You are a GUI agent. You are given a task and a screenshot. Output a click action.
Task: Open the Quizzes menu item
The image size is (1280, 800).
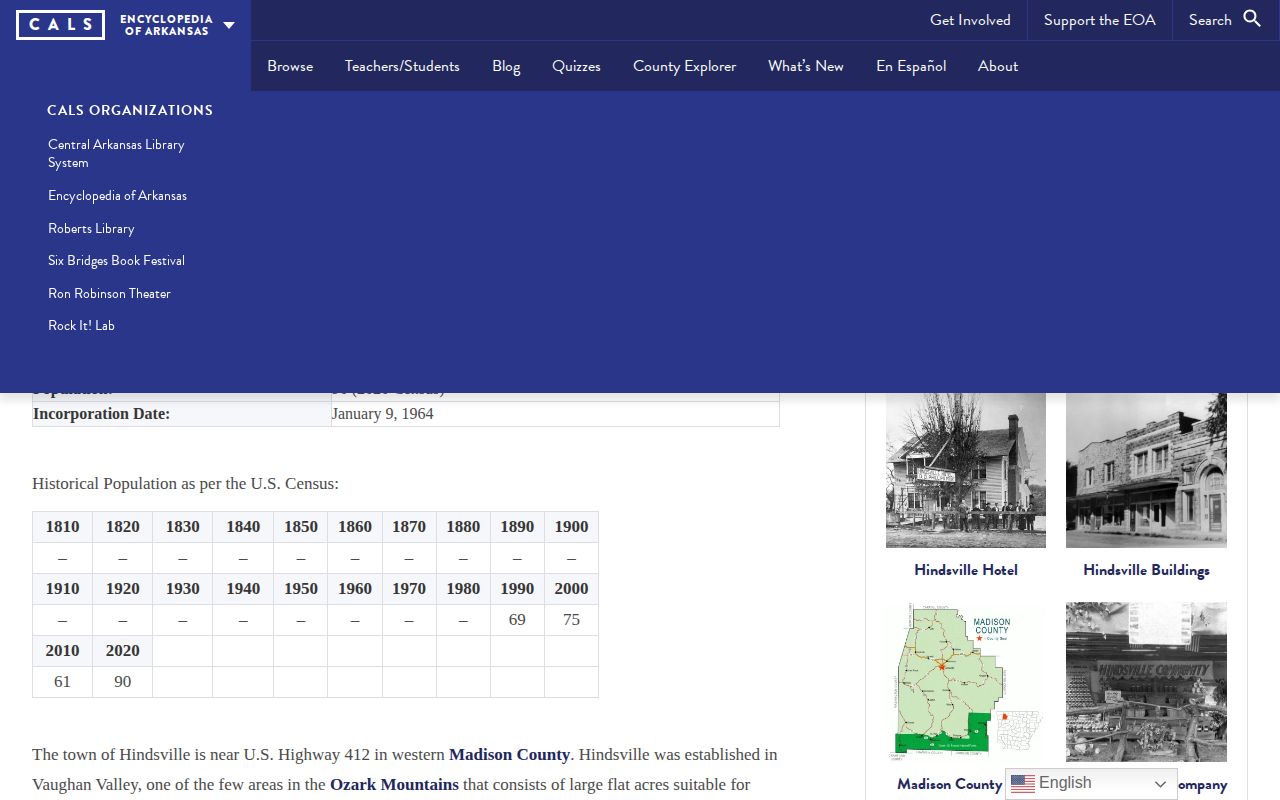pyautogui.click(x=576, y=66)
